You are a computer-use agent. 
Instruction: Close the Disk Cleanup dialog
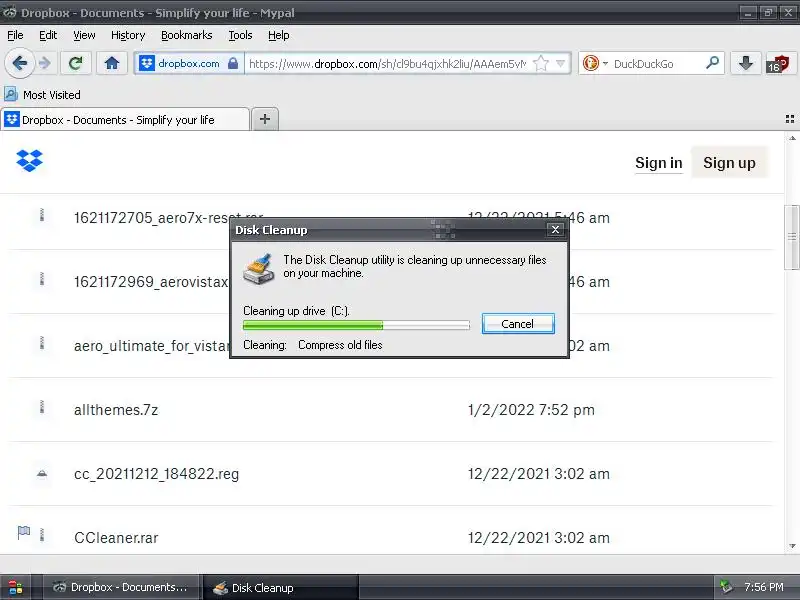pyautogui.click(x=555, y=230)
